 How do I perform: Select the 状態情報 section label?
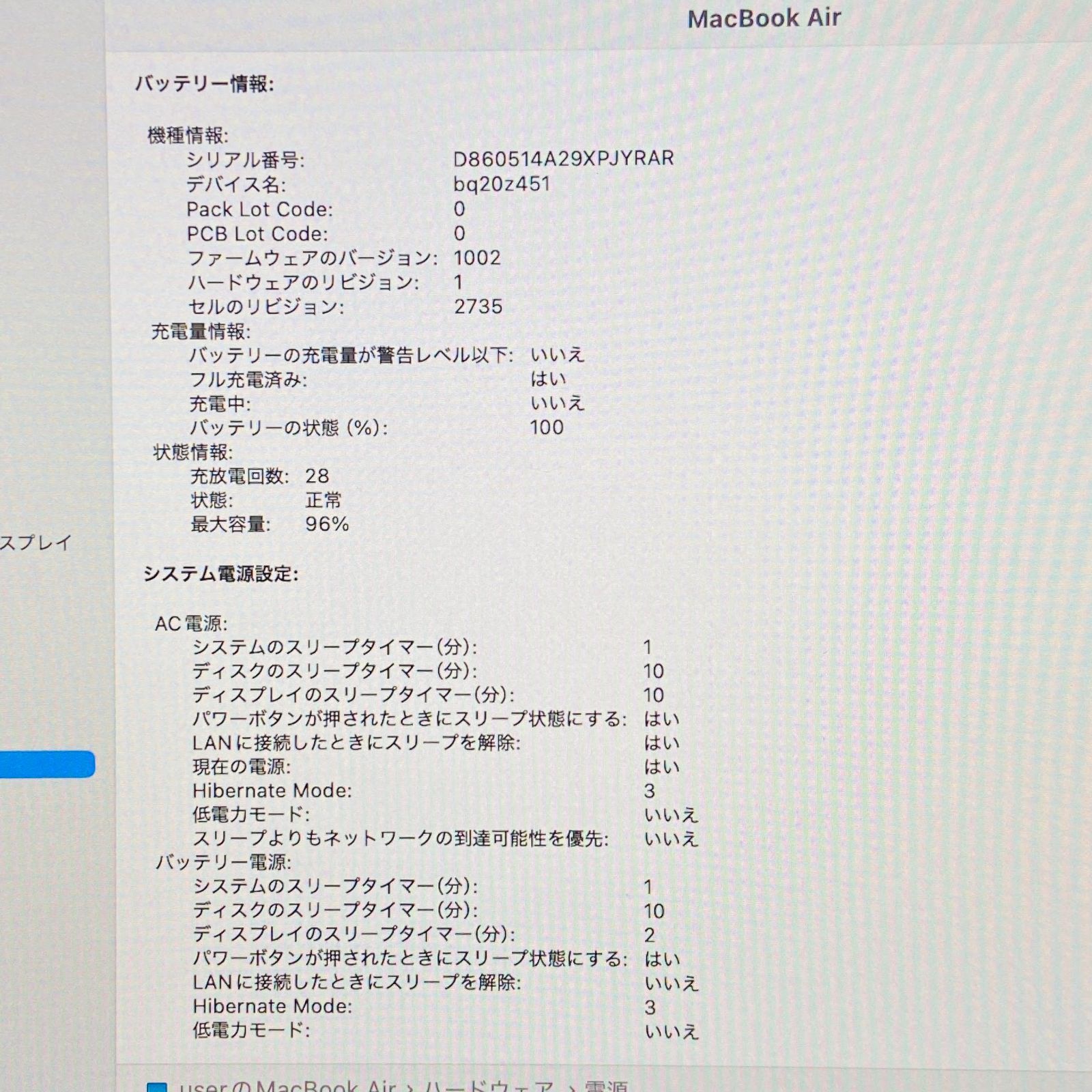point(193,452)
